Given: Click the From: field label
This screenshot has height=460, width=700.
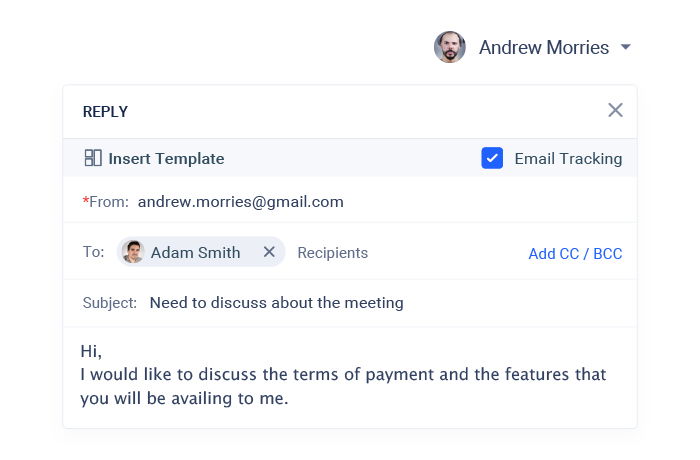Looking at the screenshot, I should click(108, 202).
